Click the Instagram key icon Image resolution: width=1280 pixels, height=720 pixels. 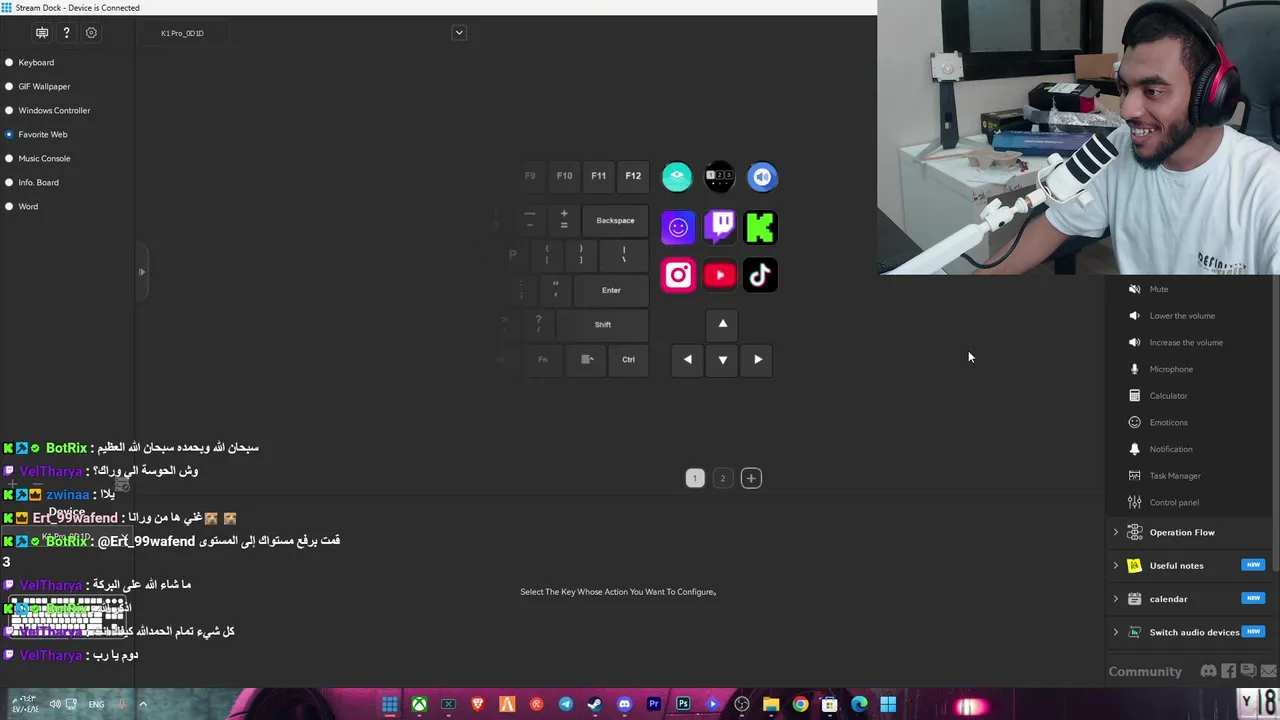click(x=678, y=275)
